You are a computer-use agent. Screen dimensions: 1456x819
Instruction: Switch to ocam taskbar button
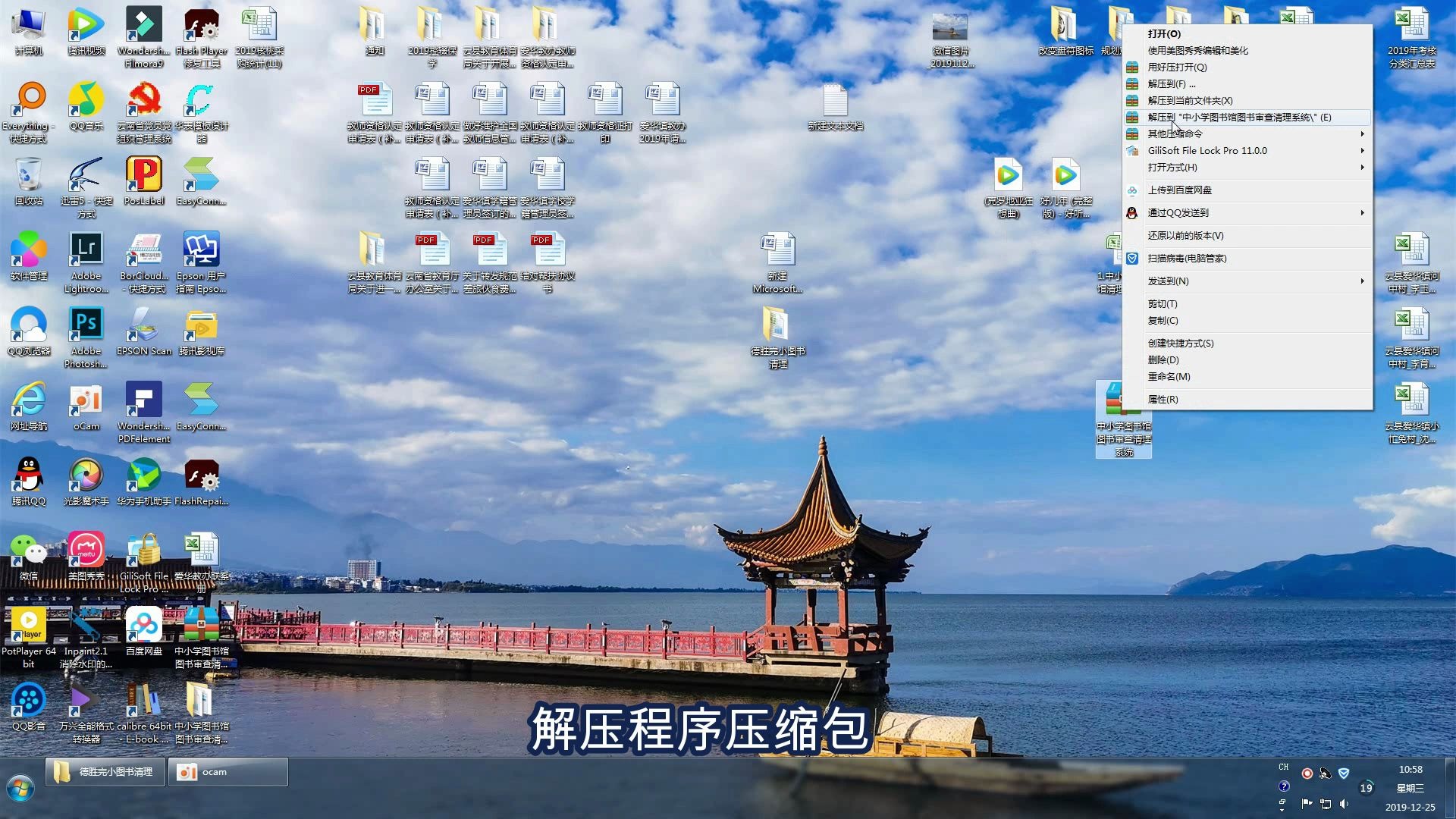pos(228,772)
